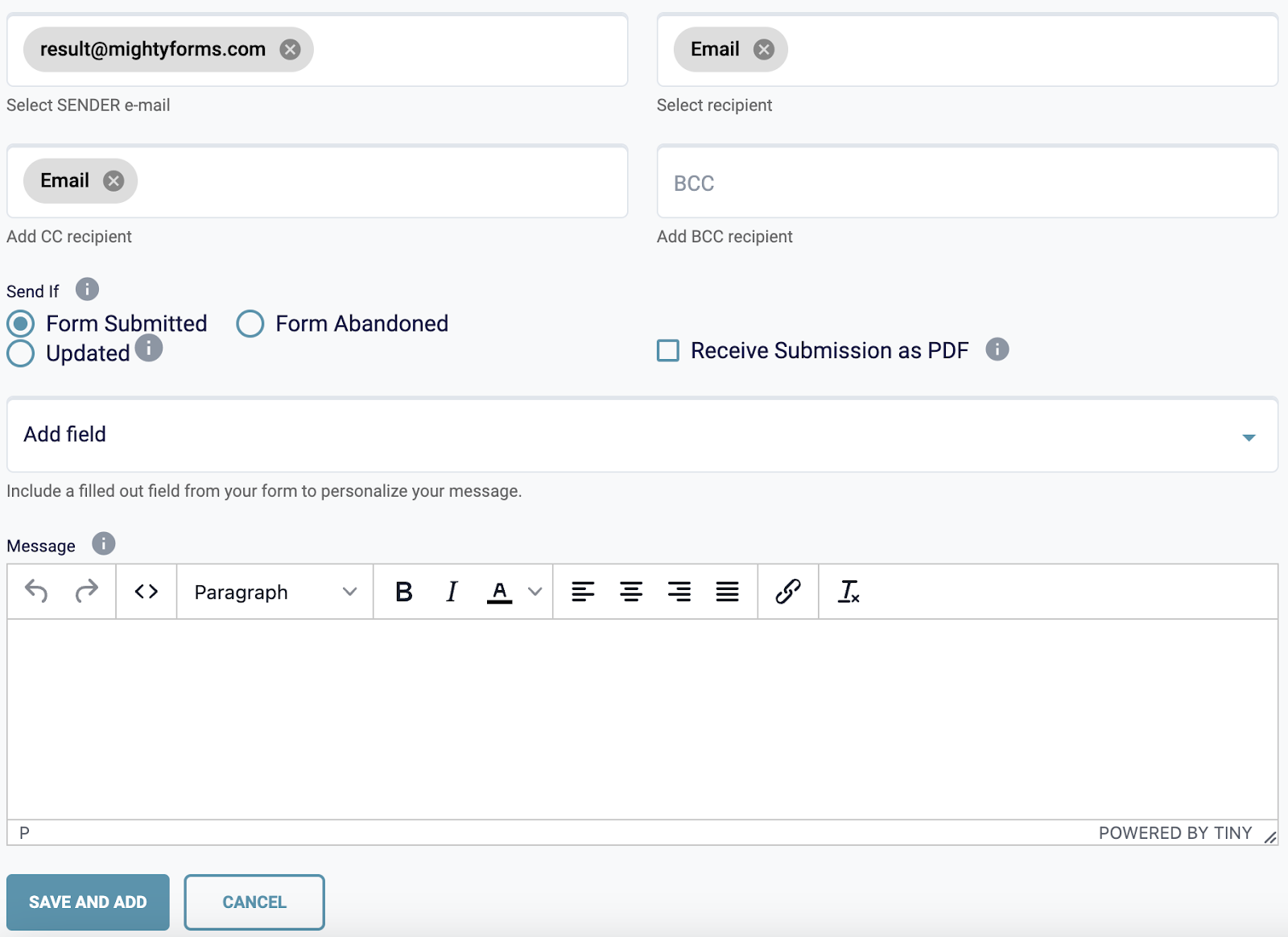
Task: Remove result@mightyforms.com sender chip
Action: click(x=290, y=50)
